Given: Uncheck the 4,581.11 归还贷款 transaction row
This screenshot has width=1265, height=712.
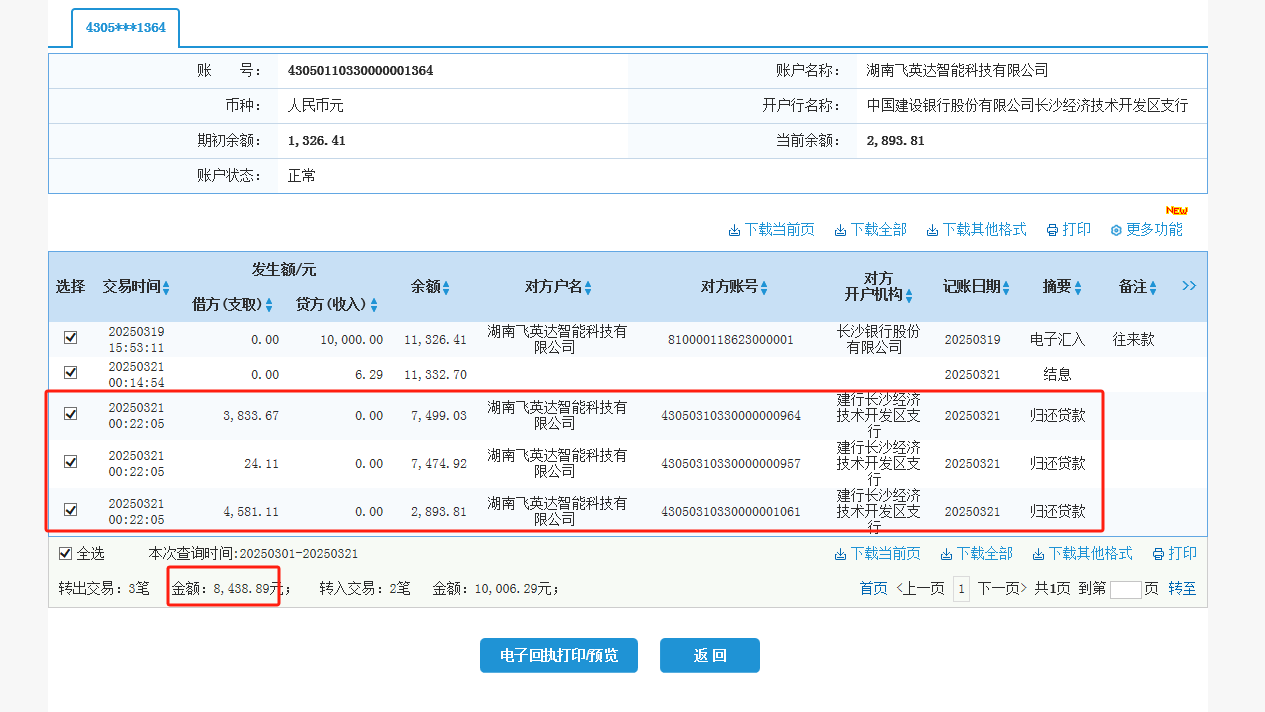Looking at the screenshot, I should pyautogui.click(x=70, y=510).
